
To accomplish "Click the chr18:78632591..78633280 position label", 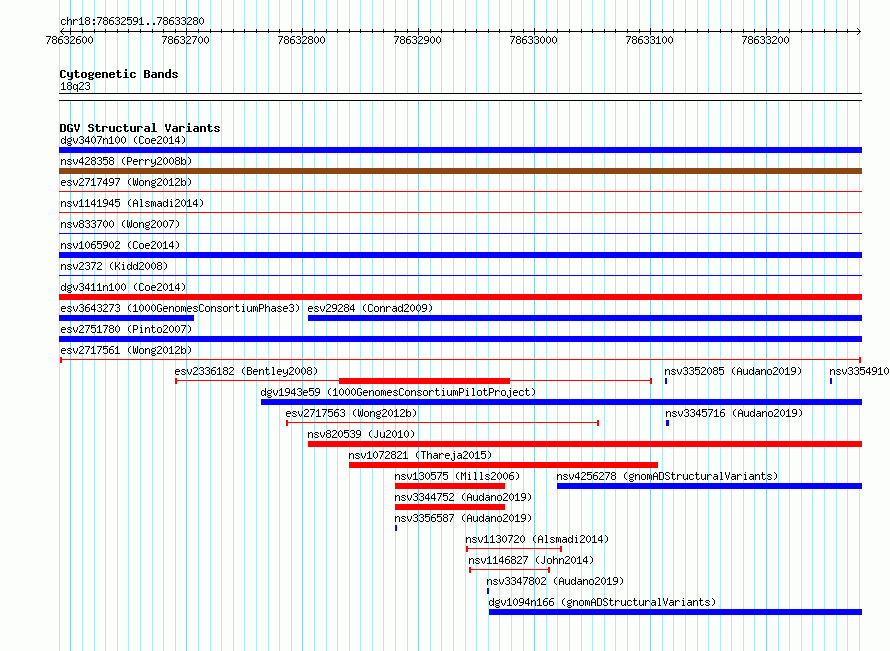I will pyautogui.click(x=132, y=21).
